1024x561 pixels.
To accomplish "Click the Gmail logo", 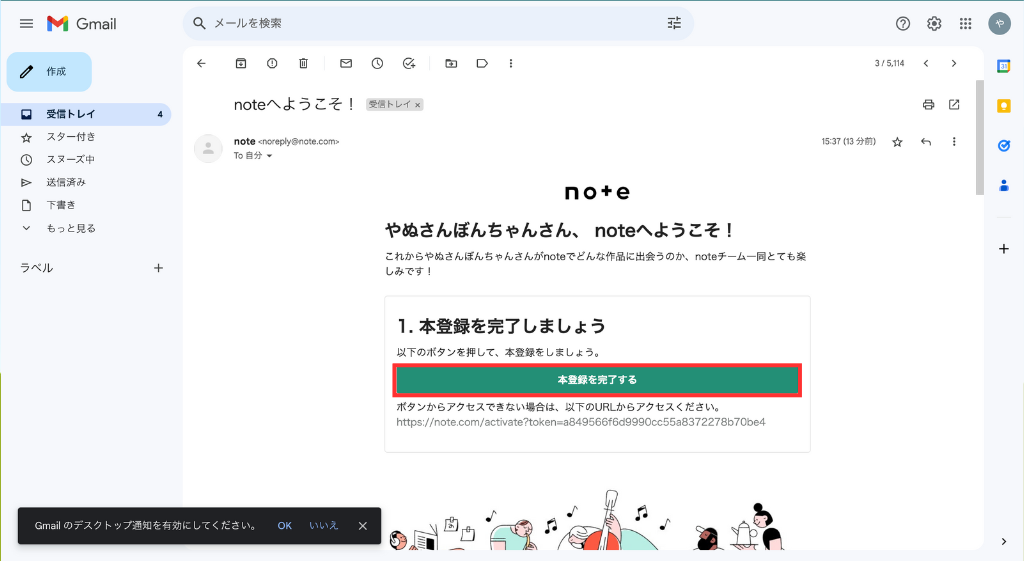I will pyautogui.click(x=82, y=24).
